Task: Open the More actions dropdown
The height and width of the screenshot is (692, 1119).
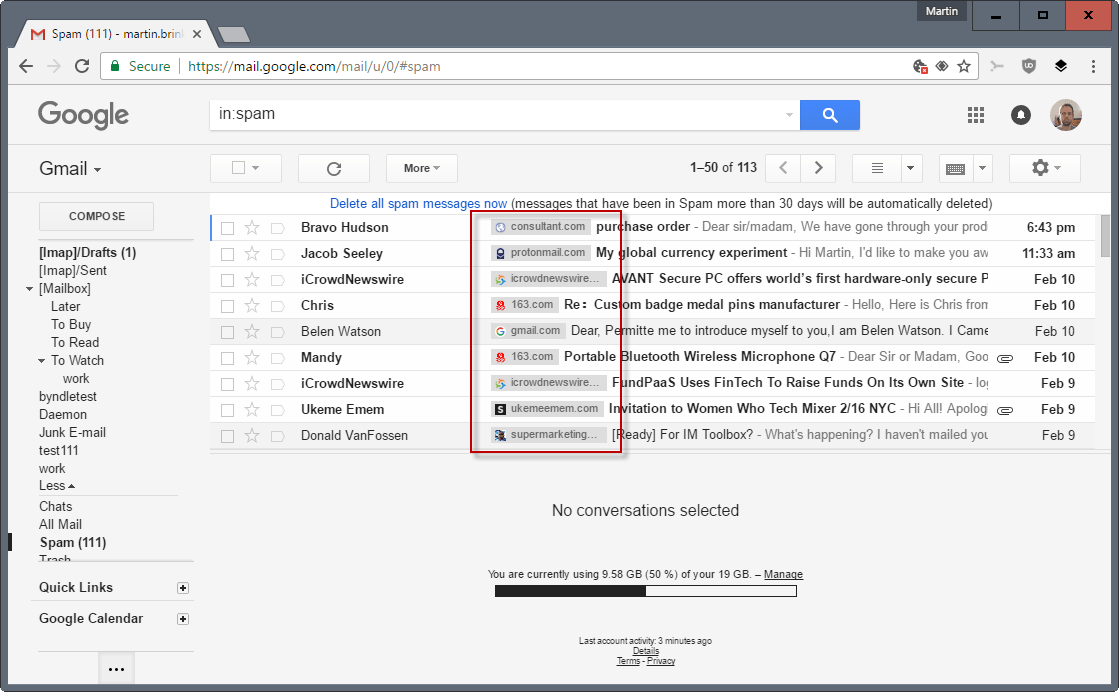Action: point(422,168)
